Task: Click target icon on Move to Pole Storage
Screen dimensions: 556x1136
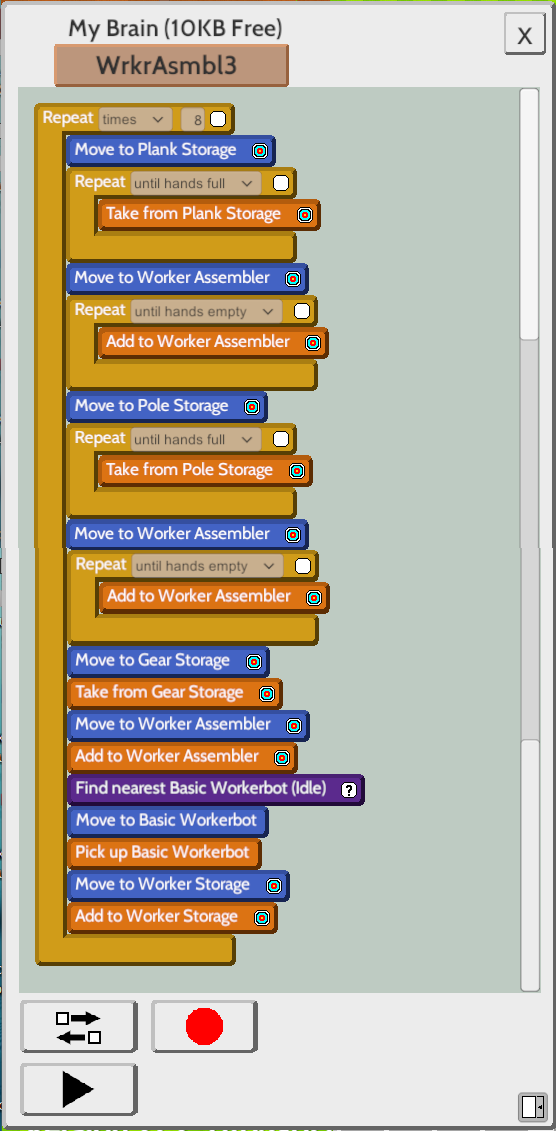Action: coord(252,406)
